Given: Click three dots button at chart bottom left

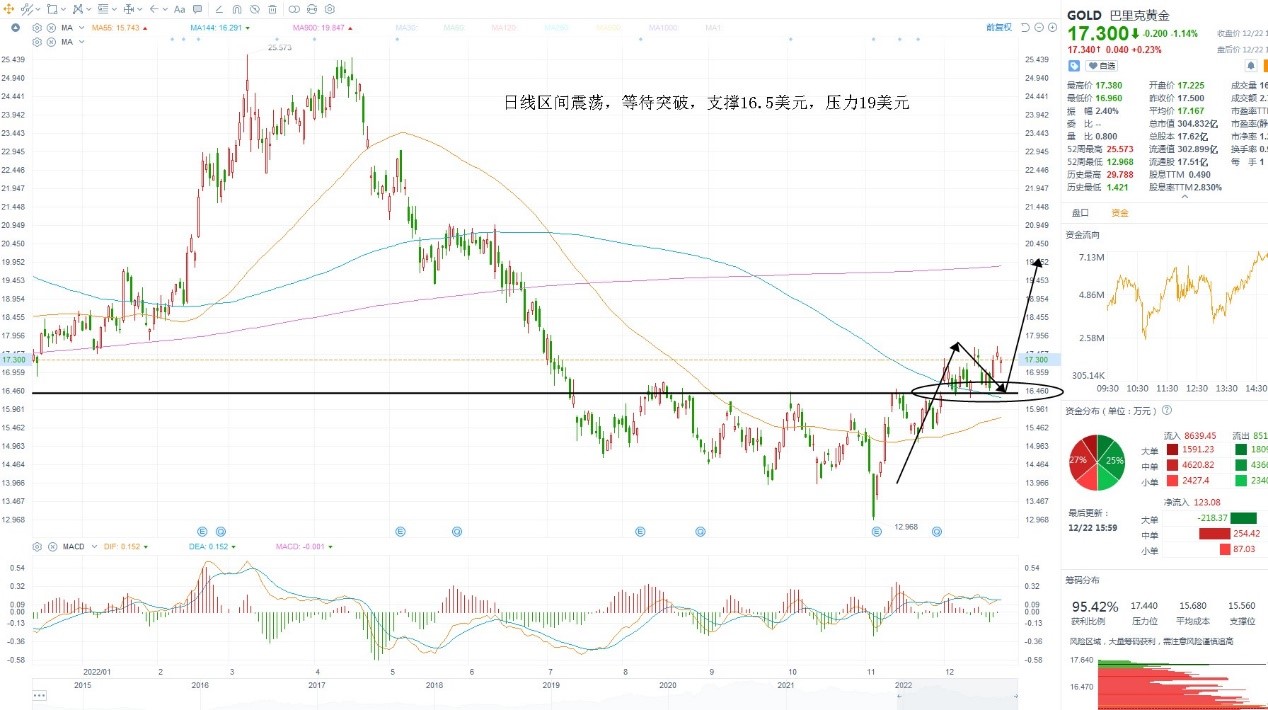Looking at the screenshot, I should (40, 695).
